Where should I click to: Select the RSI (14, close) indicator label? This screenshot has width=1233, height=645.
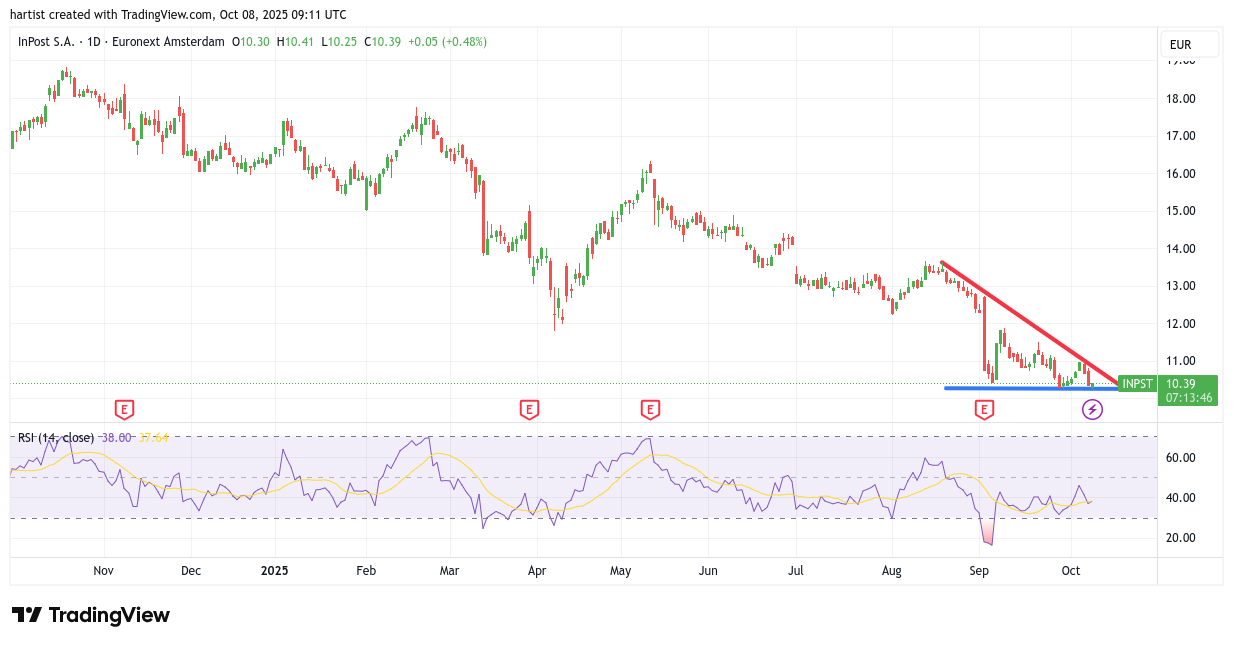tap(56, 437)
